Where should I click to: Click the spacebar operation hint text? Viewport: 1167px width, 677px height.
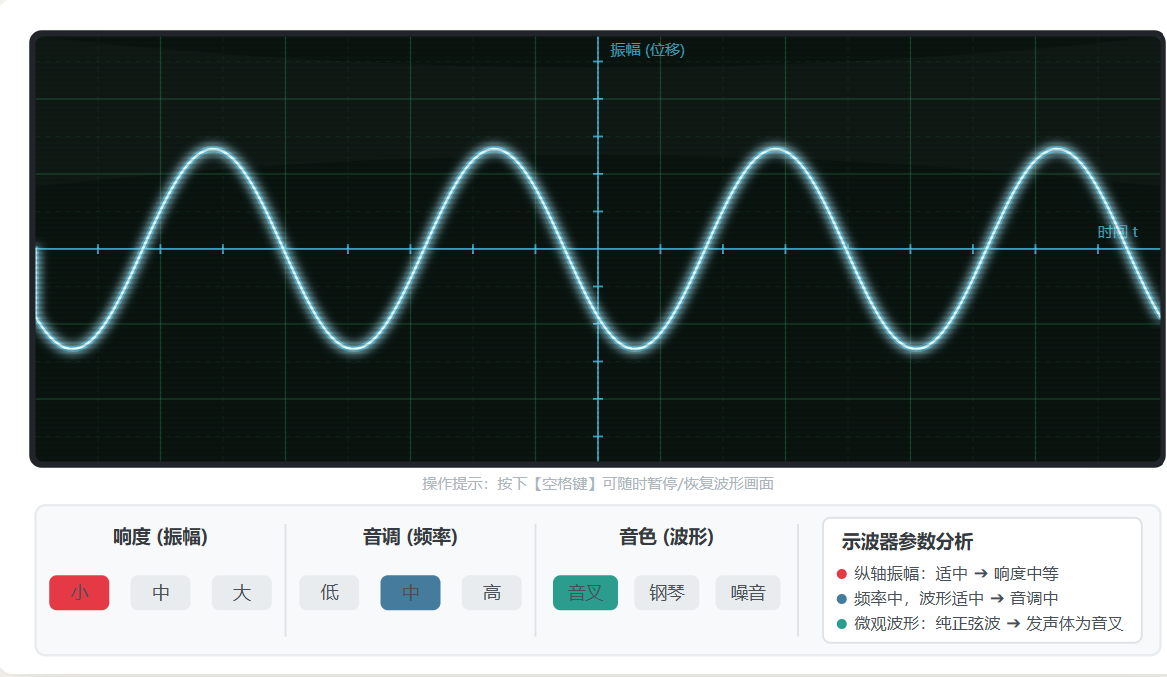[598, 484]
